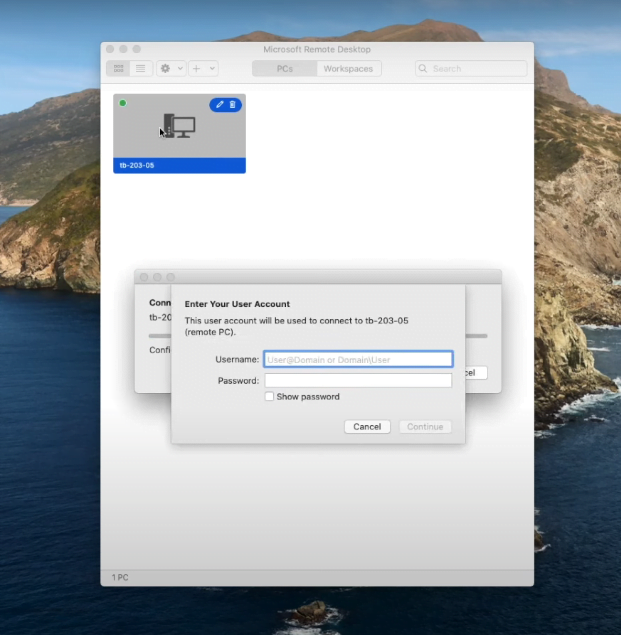The image size is (621, 635).
Task: Click the search magnifier icon
Action: point(424,69)
